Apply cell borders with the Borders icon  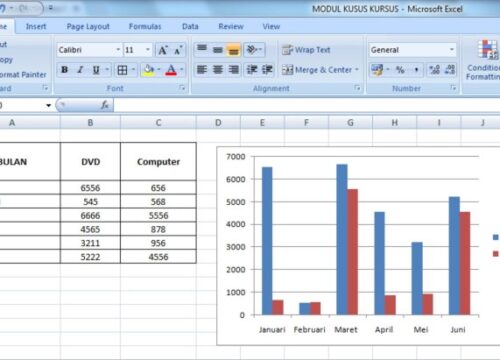[x=122, y=70]
